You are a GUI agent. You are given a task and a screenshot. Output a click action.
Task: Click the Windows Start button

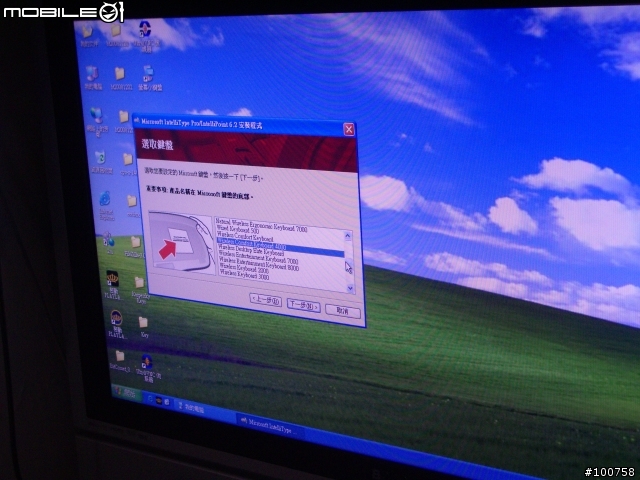click(127, 392)
